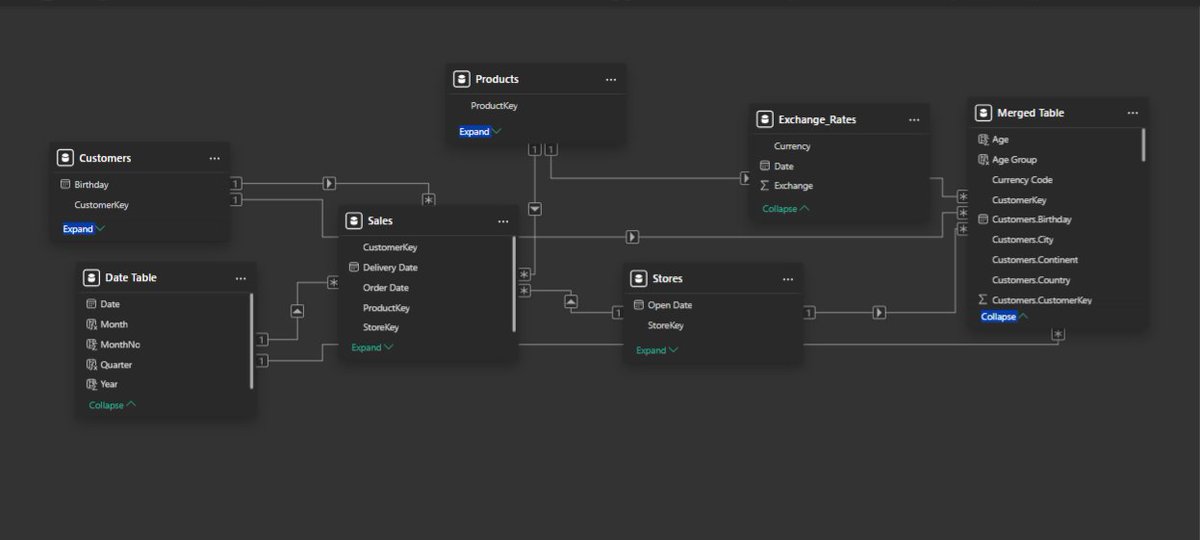Image resolution: width=1200 pixels, height=540 pixels.
Task: Select Customers.Country field in Merged Table
Action: point(1031,280)
